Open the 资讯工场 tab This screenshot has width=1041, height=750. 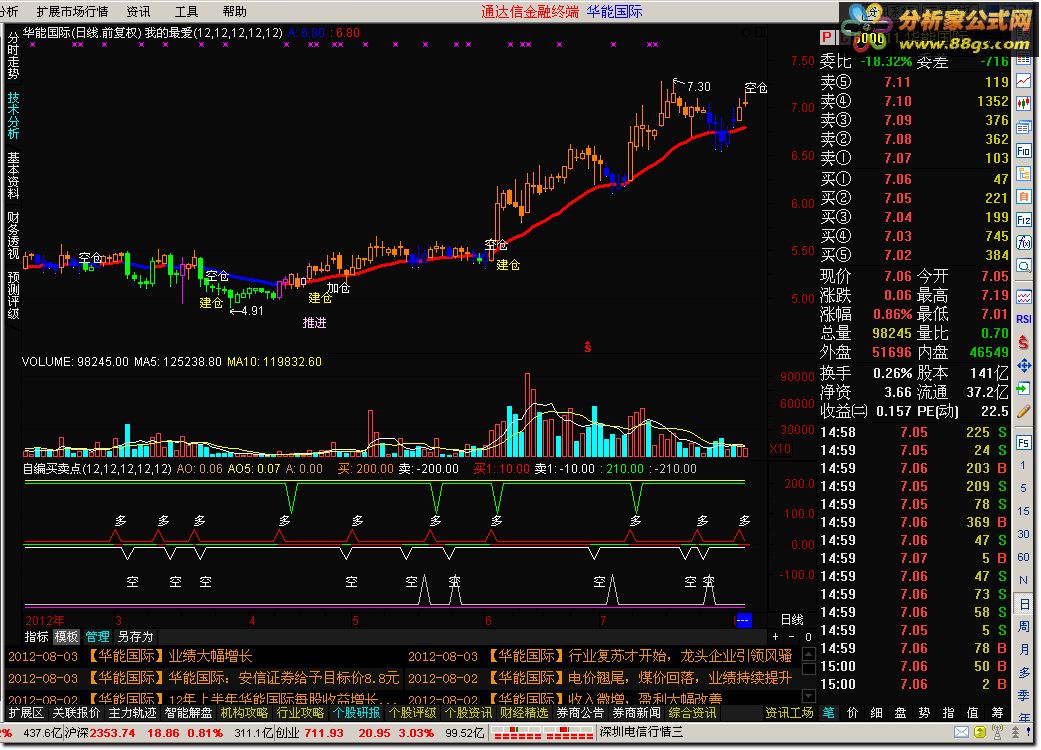pos(789,713)
